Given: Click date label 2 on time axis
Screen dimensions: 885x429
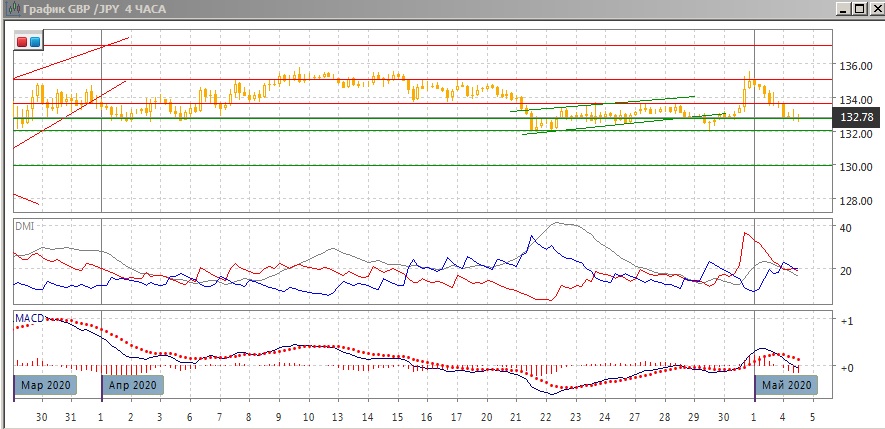Looking at the screenshot, I should pyautogui.click(x=131, y=417).
